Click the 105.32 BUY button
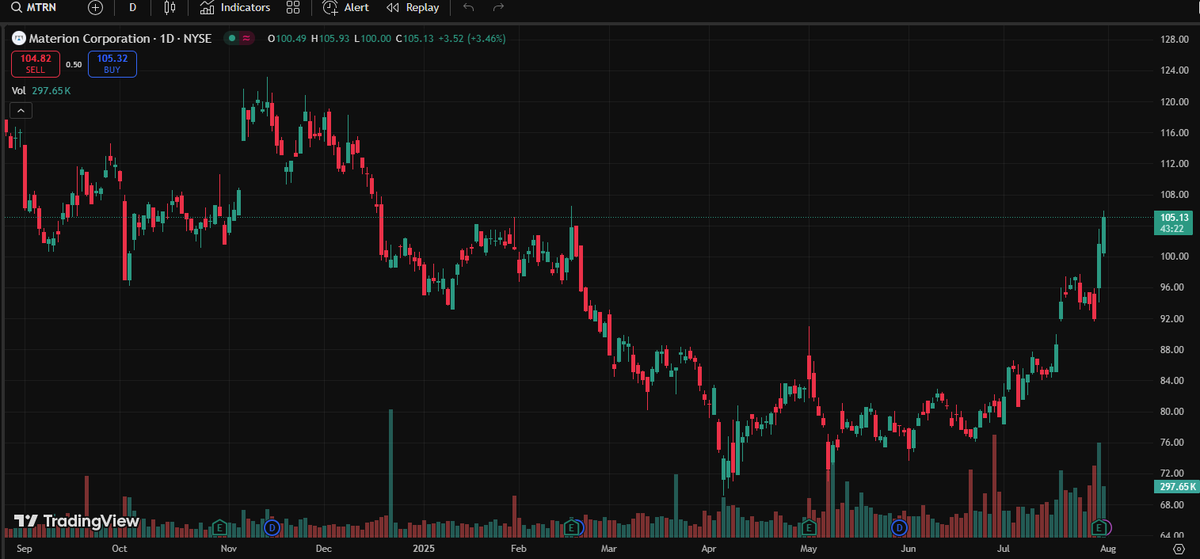Screen dimensions: 1200x559 coord(112,65)
